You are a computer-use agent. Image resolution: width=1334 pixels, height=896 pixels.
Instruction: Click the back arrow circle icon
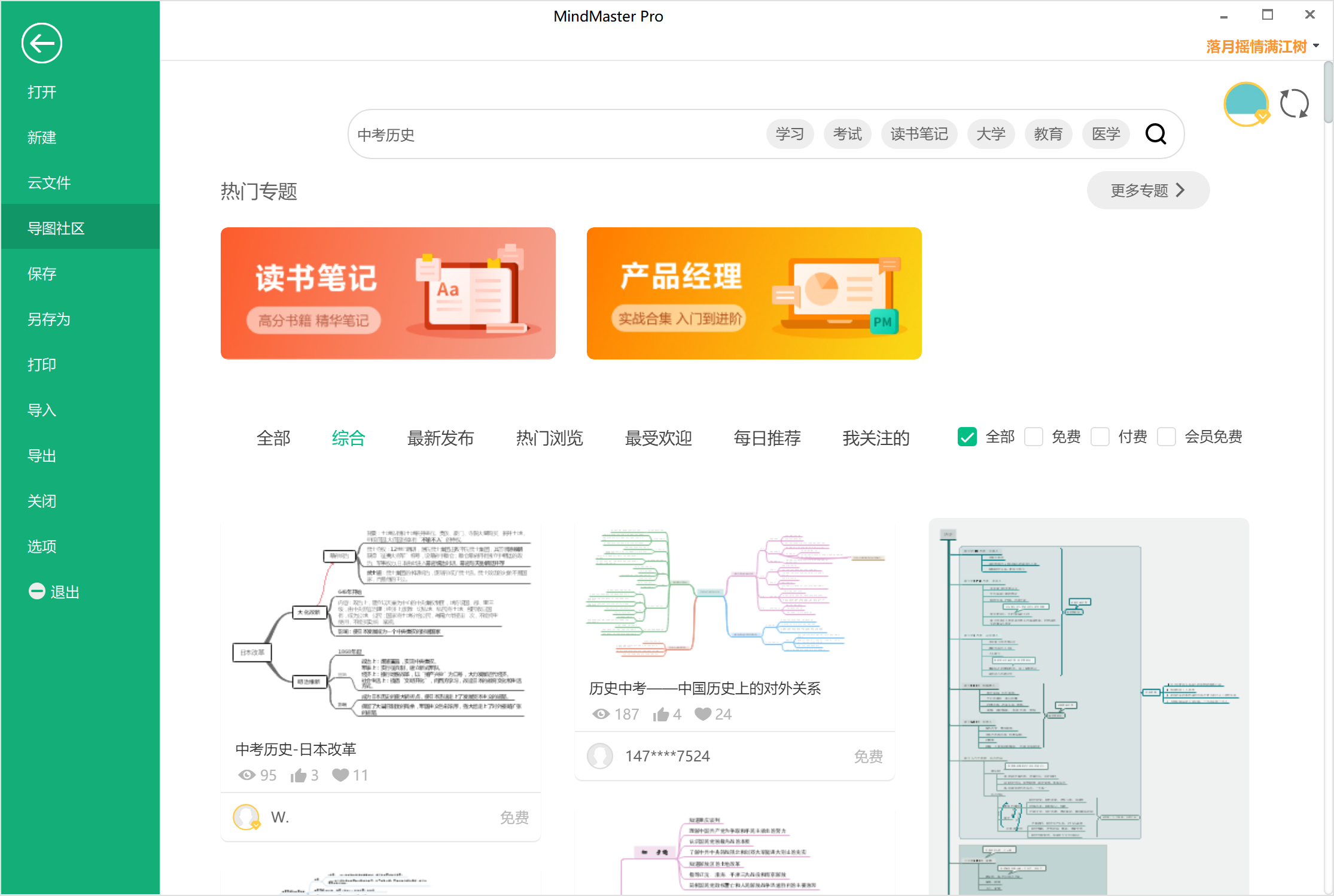pos(42,43)
